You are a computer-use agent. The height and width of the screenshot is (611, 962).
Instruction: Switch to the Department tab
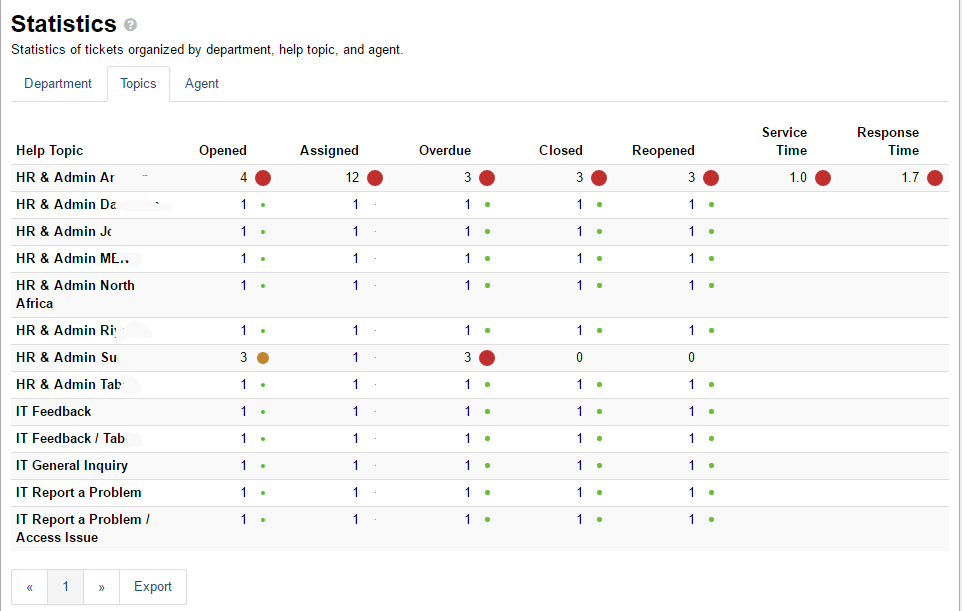point(58,83)
